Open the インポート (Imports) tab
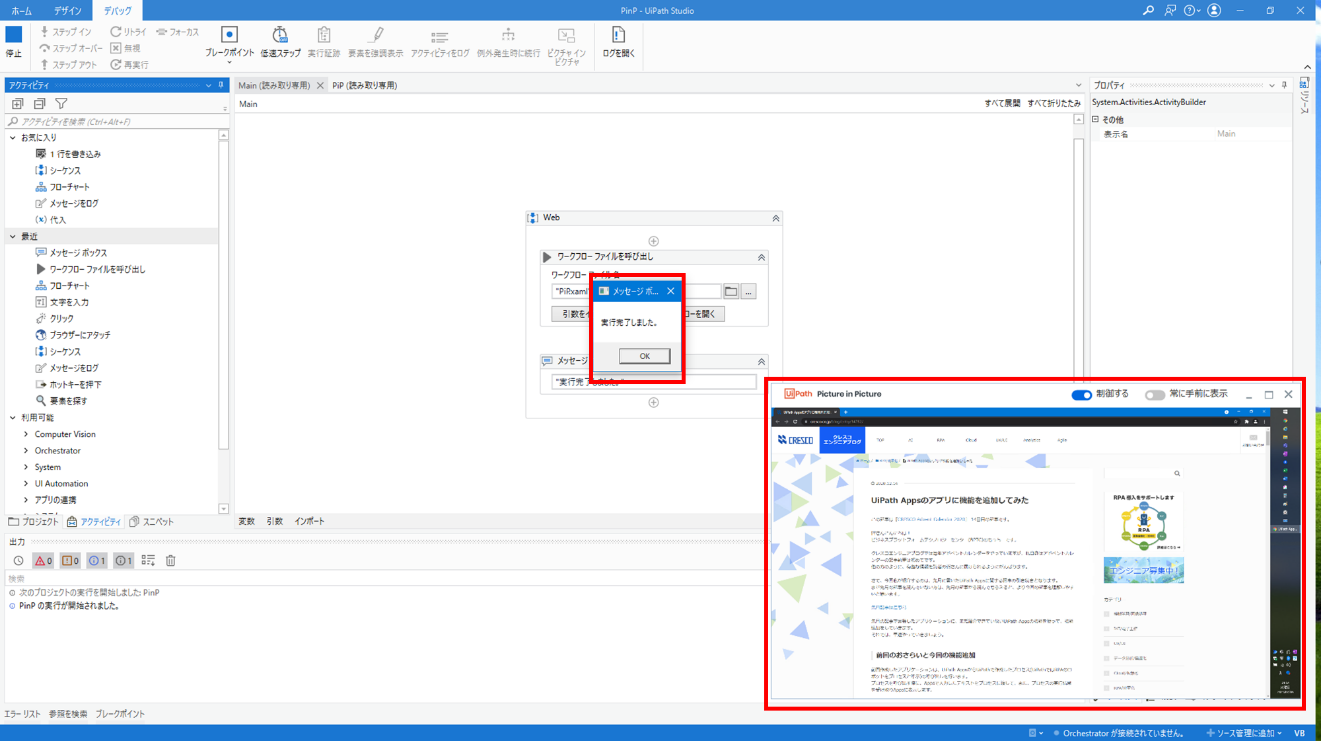The height and width of the screenshot is (741, 1321). pos(309,522)
